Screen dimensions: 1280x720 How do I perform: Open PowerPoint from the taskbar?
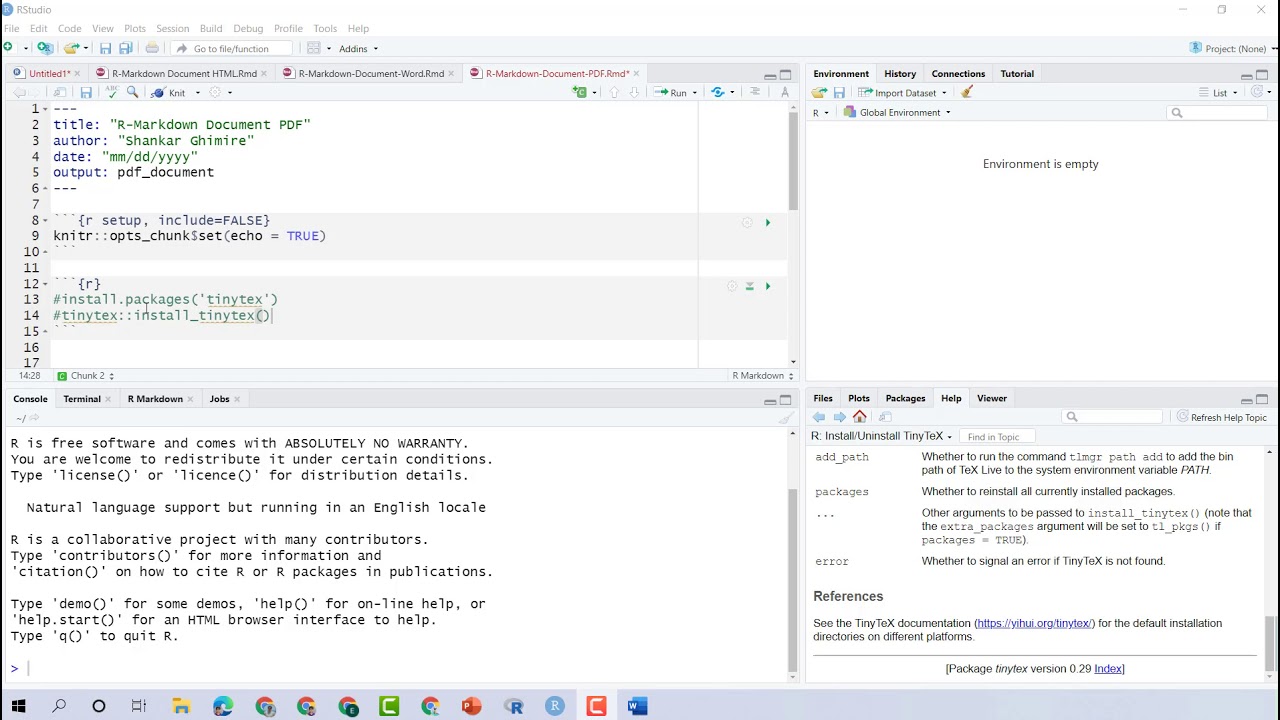(x=471, y=706)
